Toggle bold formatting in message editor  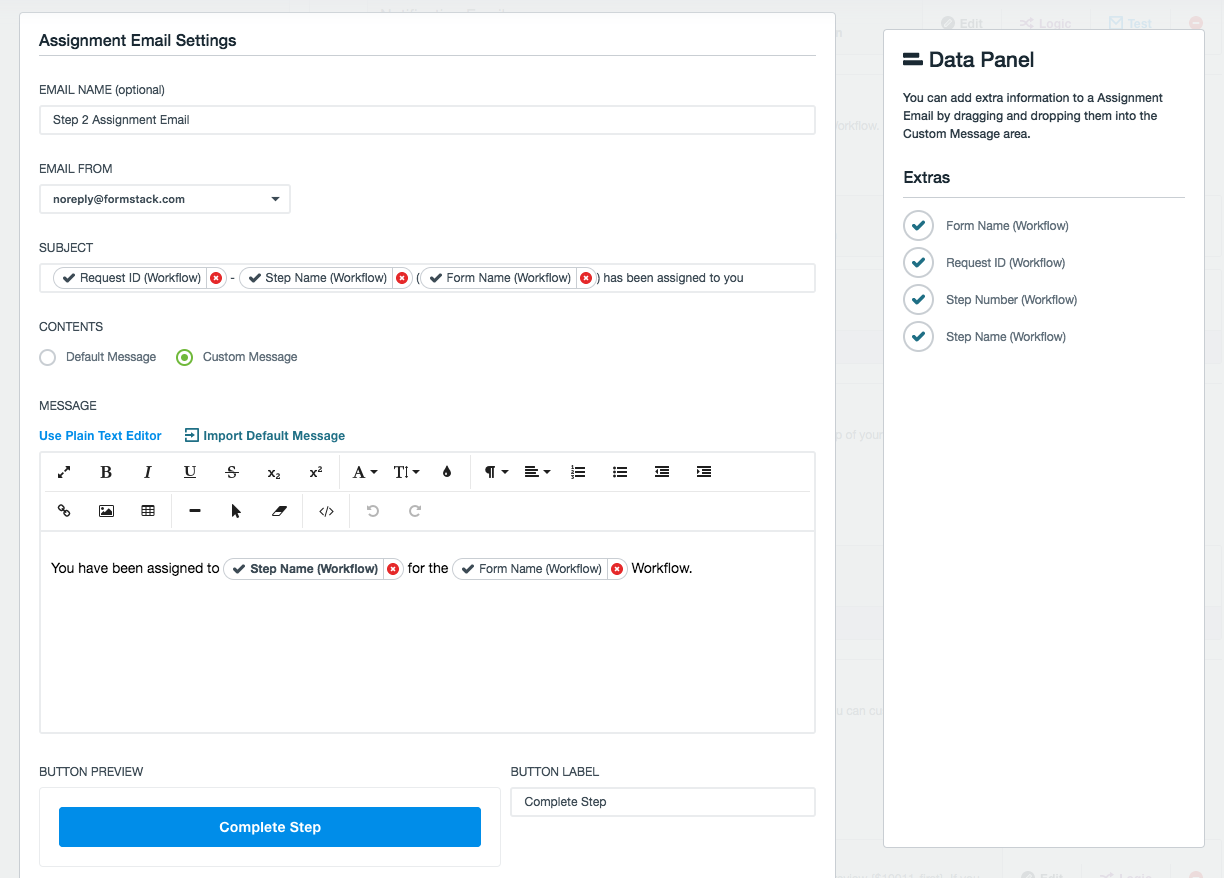click(106, 472)
